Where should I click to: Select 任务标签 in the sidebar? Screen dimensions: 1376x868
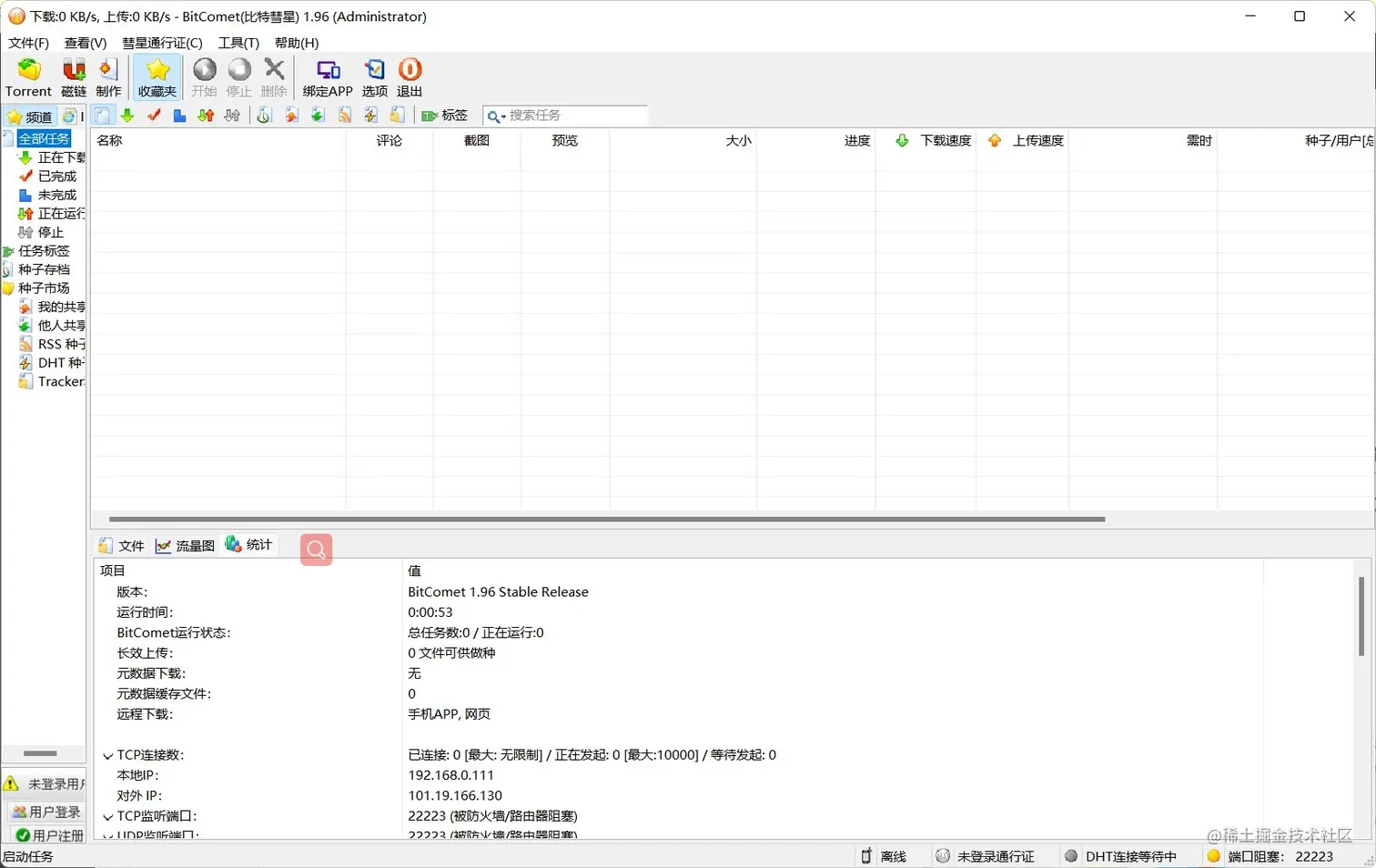(44, 250)
